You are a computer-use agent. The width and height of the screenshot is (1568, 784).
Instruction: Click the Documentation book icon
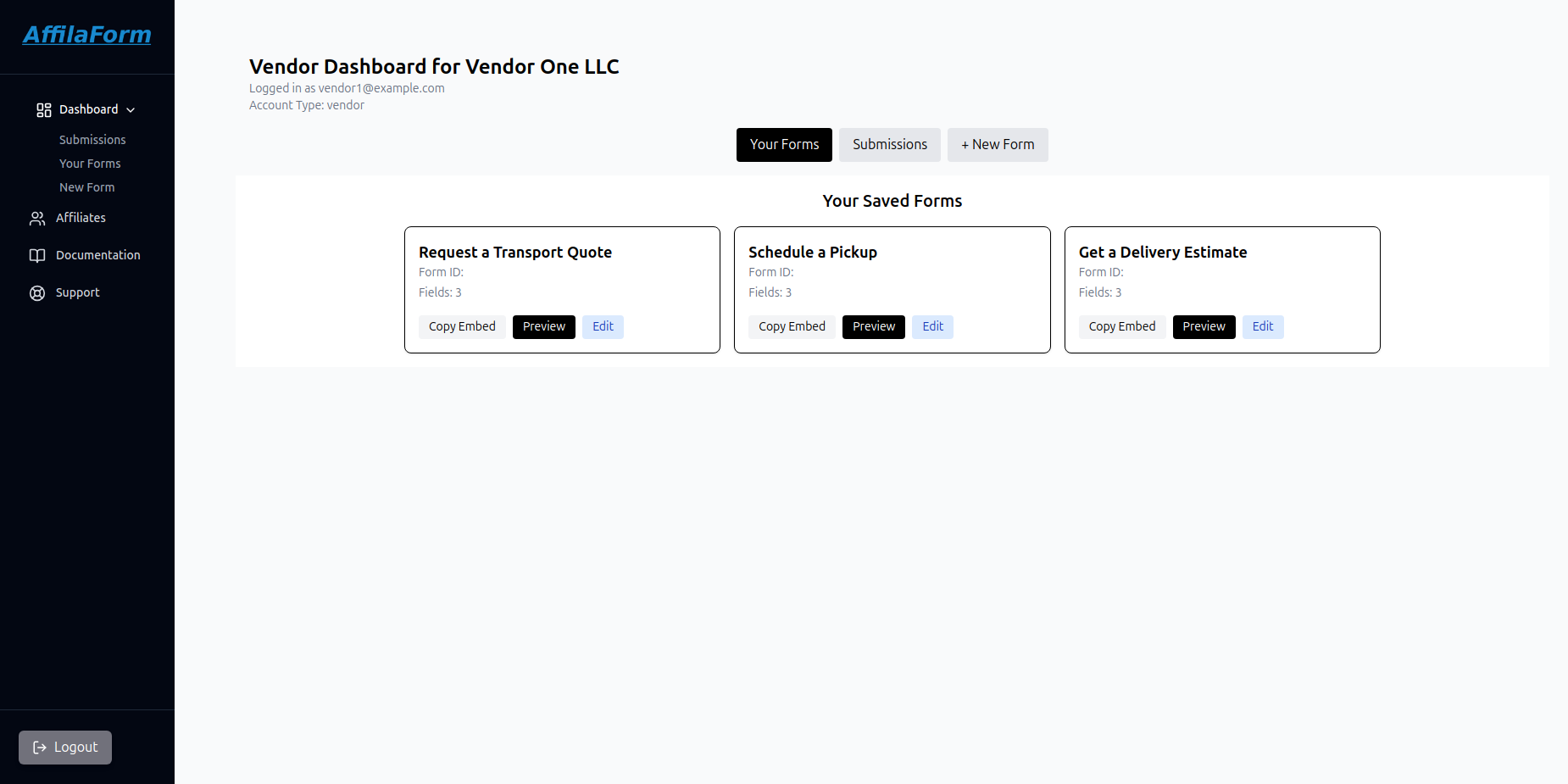coord(37,256)
